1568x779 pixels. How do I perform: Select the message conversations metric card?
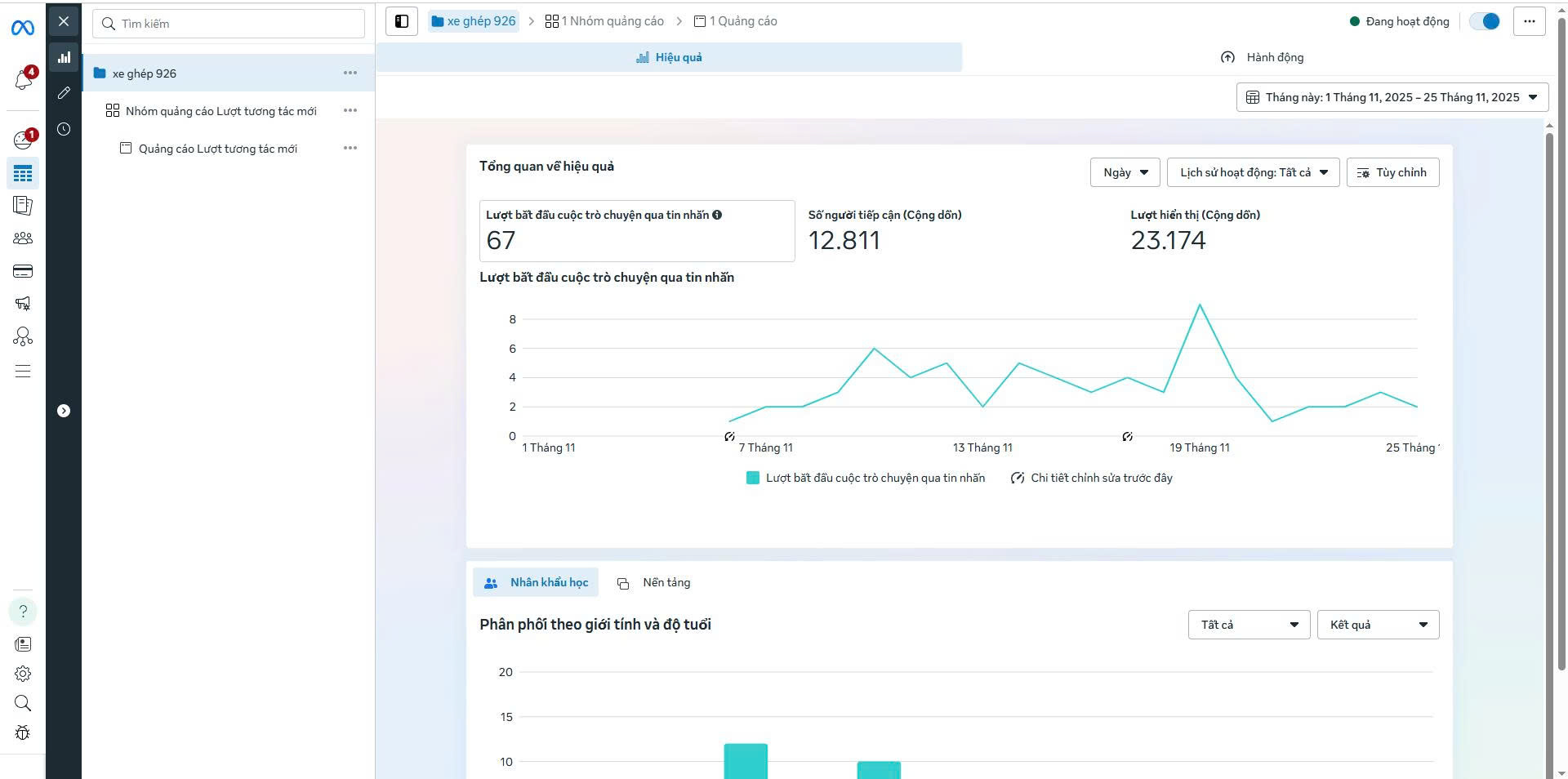point(636,230)
